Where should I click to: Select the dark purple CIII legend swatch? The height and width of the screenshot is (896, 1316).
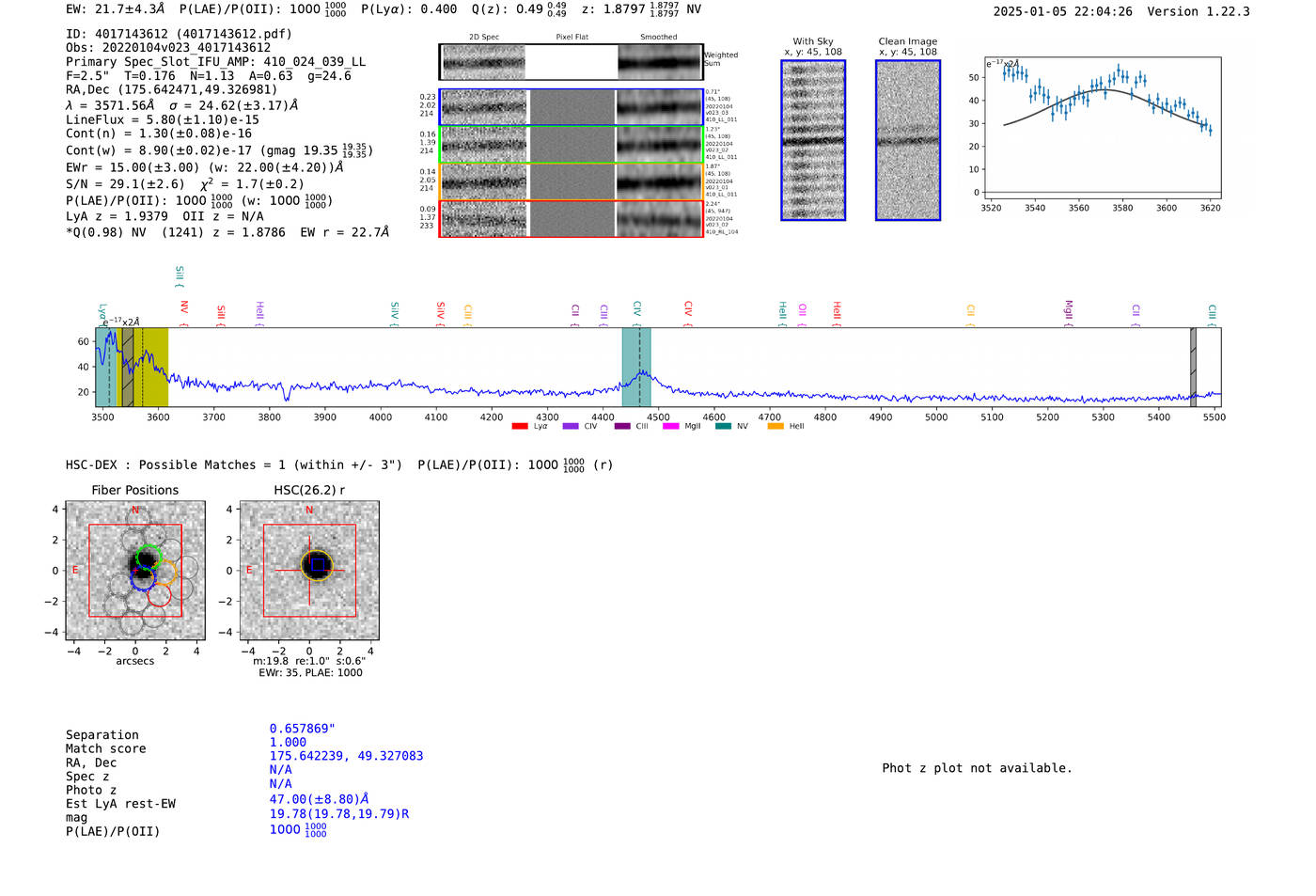coord(622,426)
